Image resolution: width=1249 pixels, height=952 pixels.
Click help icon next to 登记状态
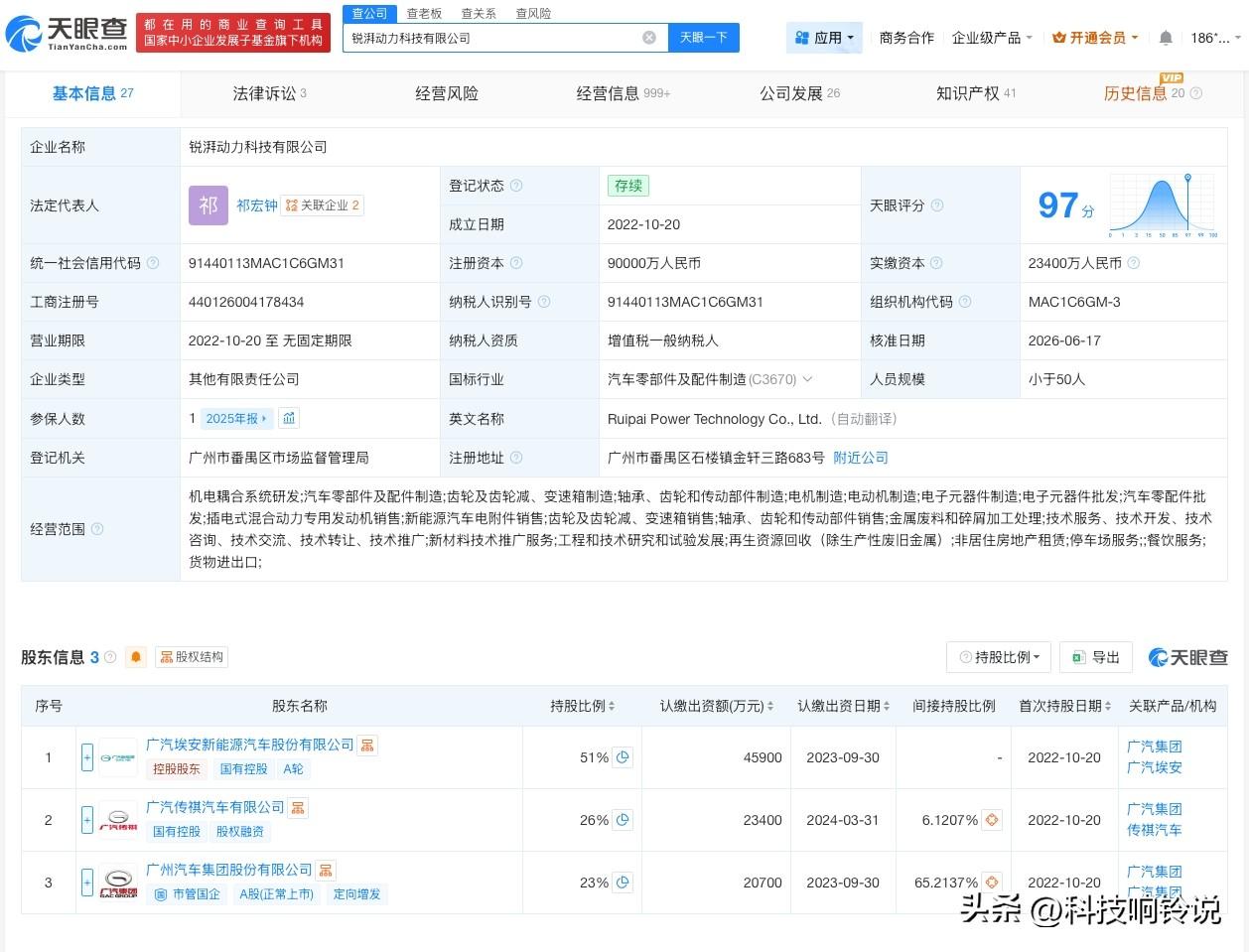click(x=516, y=186)
